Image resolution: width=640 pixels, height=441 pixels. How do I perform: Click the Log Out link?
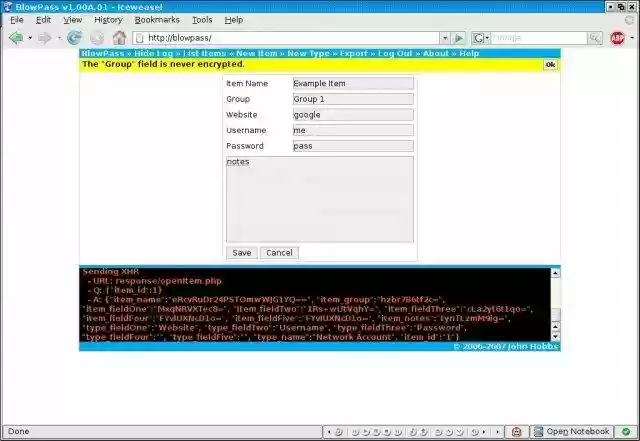(395, 53)
